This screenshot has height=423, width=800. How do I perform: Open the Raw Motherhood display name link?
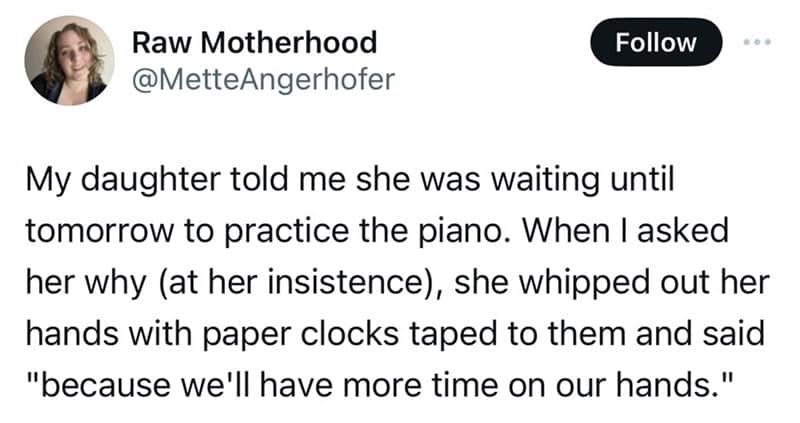pyautogui.click(x=254, y=42)
